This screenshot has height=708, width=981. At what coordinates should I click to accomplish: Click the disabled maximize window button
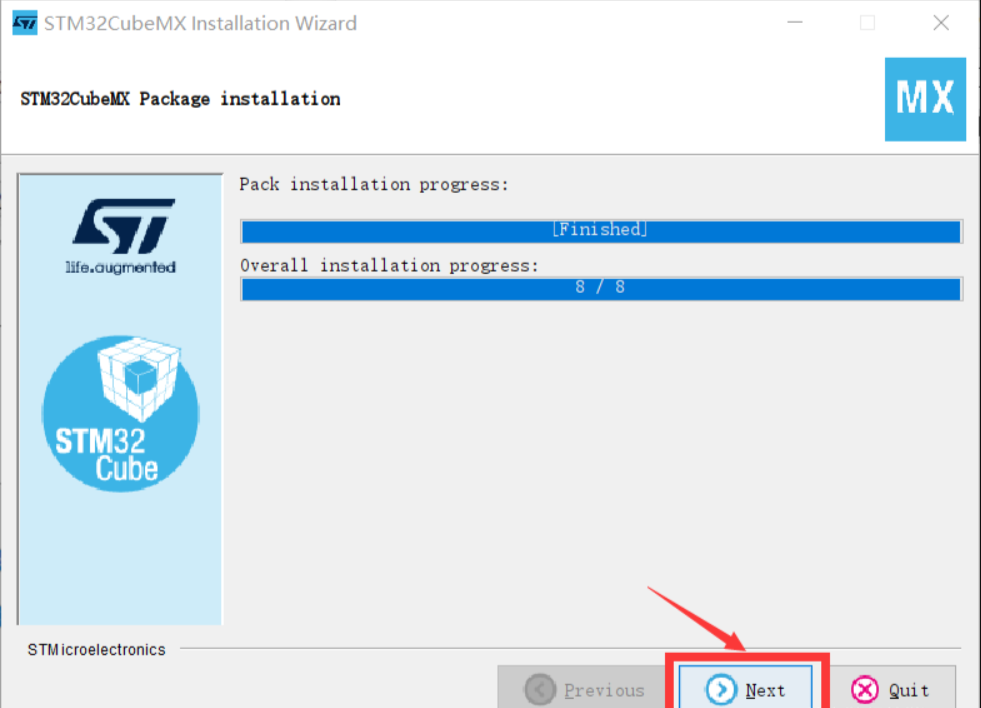click(x=867, y=23)
